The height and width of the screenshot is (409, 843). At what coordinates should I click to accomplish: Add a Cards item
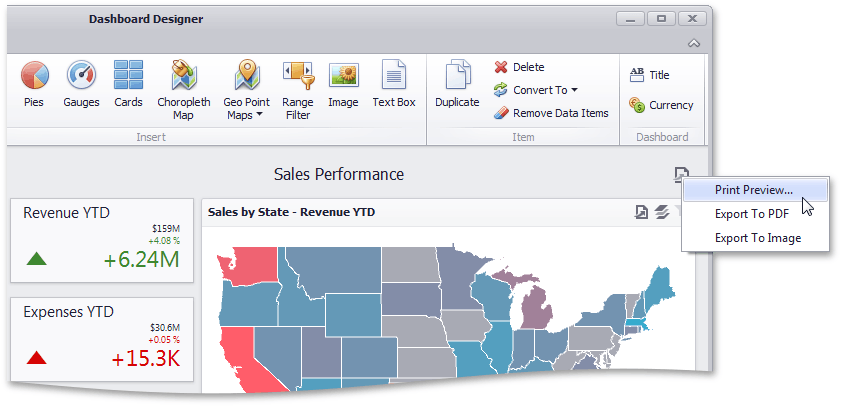click(x=128, y=84)
